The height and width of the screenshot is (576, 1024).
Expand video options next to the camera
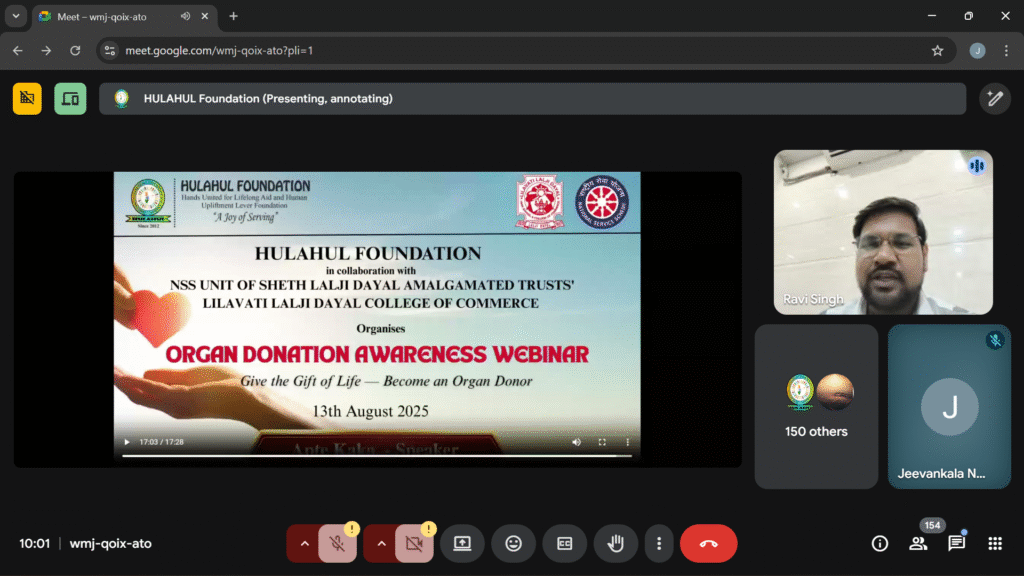click(380, 543)
